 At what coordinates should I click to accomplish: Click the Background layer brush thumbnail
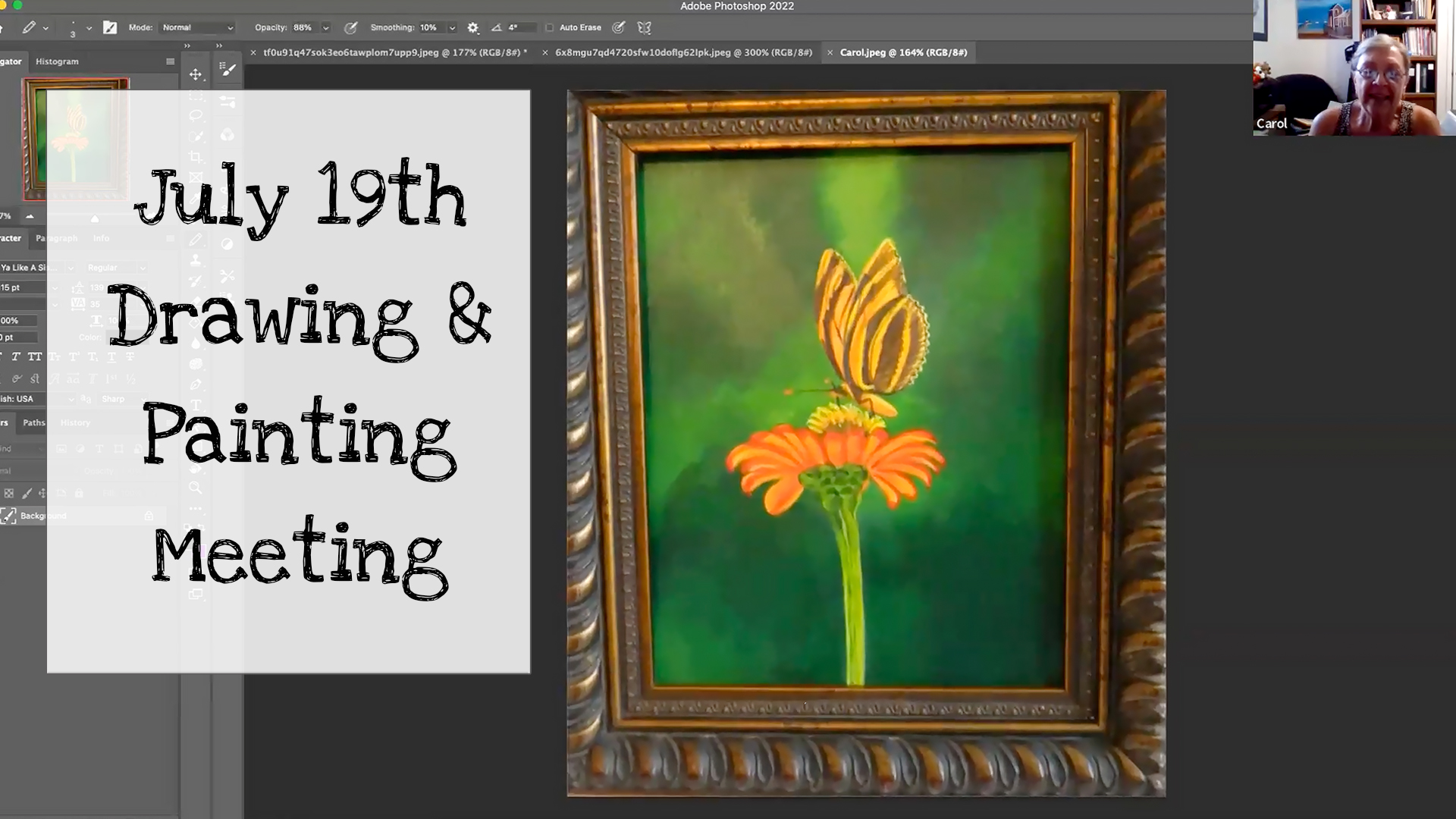[8, 516]
